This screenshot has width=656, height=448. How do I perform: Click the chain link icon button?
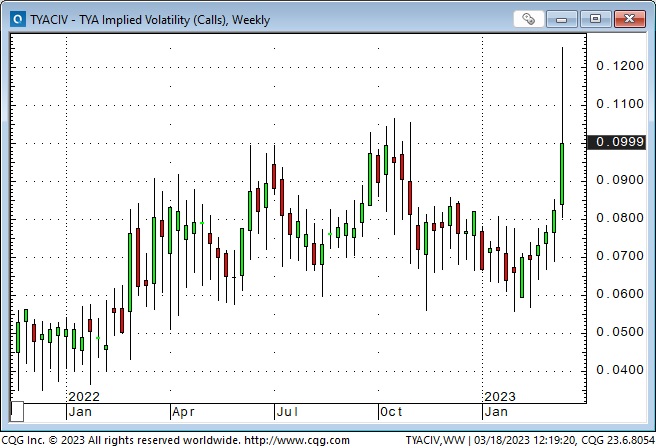click(x=528, y=19)
